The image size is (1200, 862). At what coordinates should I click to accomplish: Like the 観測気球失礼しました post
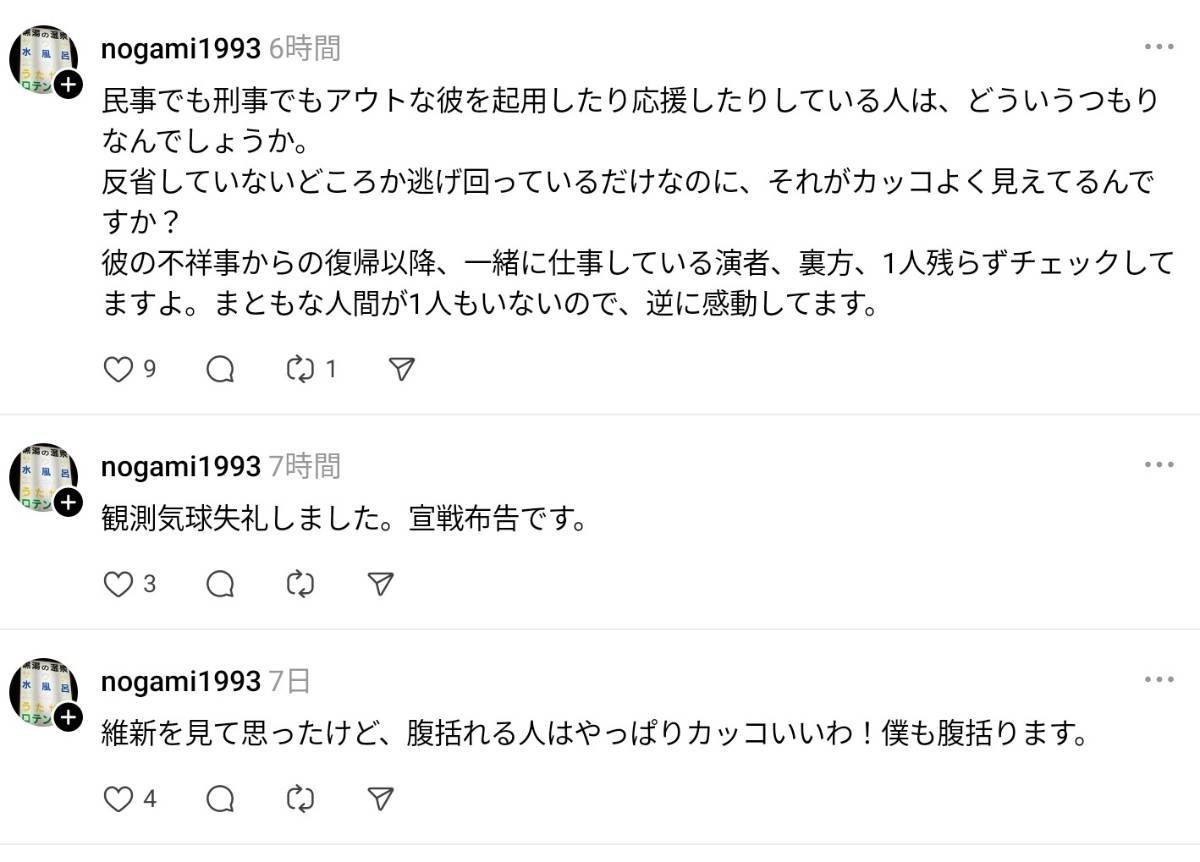coord(119,584)
